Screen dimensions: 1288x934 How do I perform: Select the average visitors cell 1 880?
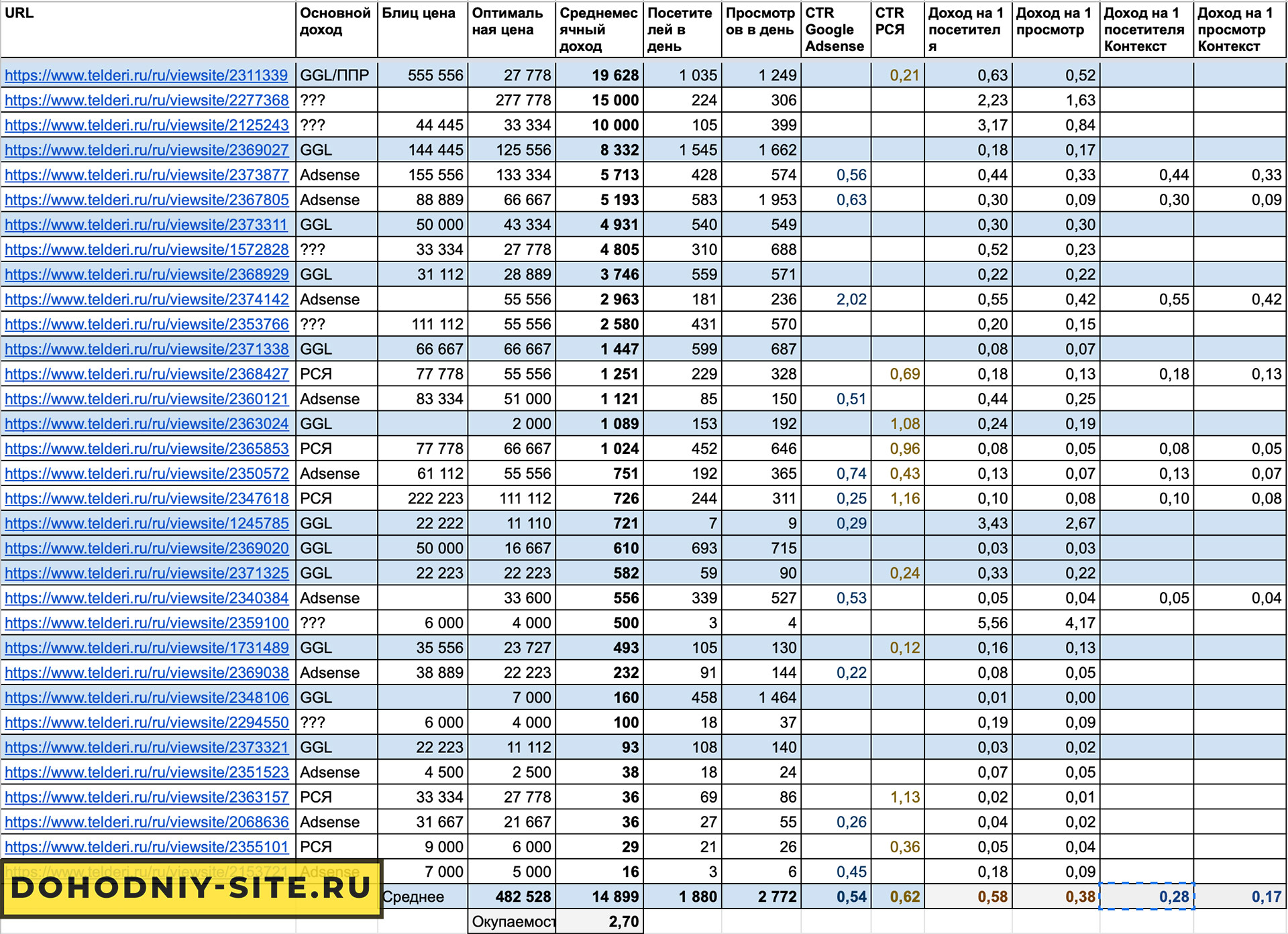tap(682, 896)
